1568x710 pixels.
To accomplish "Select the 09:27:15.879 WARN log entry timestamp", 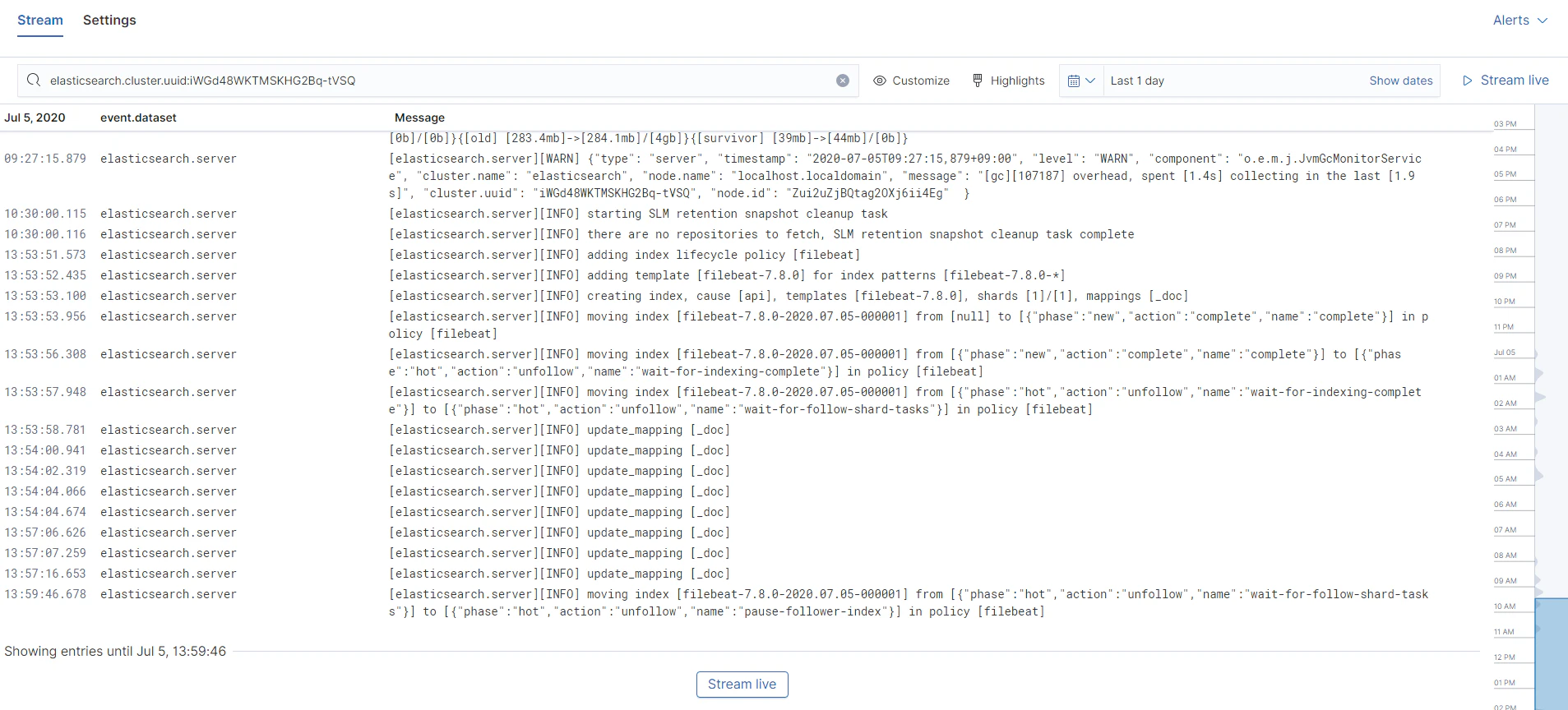I will pyautogui.click(x=45, y=159).
